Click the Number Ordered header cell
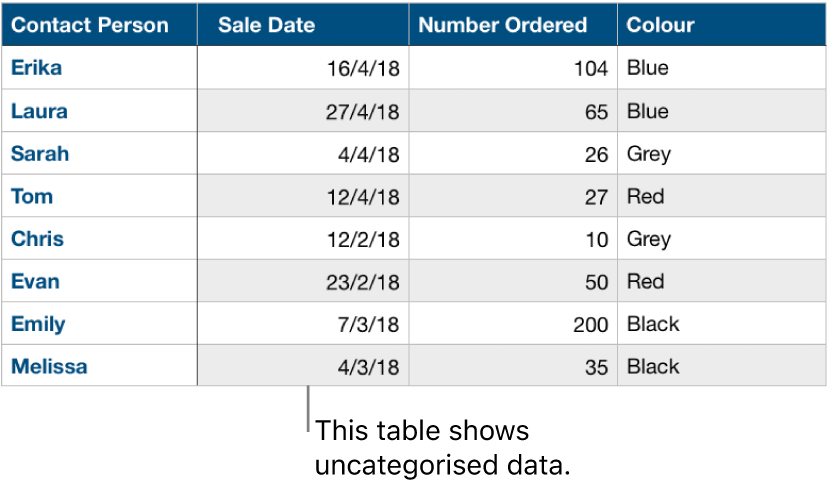Image resolution: width=827 pixels, height=492 pixels. (503, 25)
